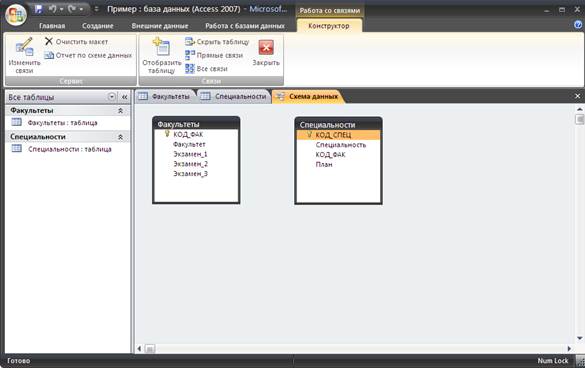The width and height of the screenshot is (585, 368).
Task: Collapse the Специальности group in navigation
Action: (x=121, y=137)
